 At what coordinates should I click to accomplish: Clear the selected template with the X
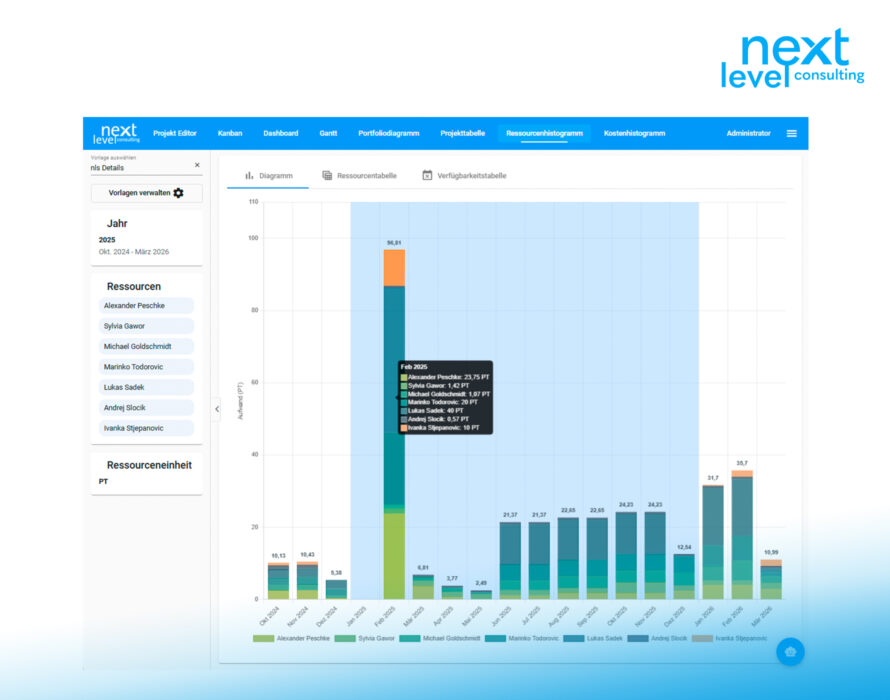click(197, 165)
